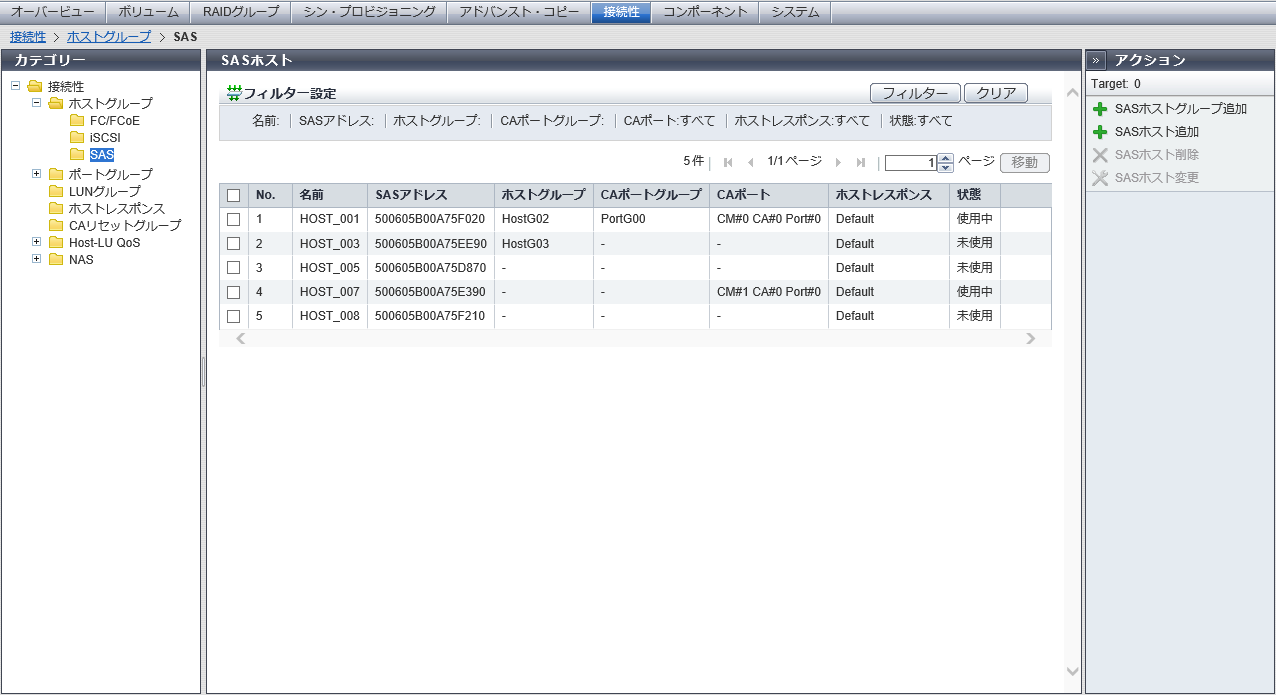Viewport: 1276px width, 695px height.
Task: Click the フィルター設定 filter icon
Action: click(x=234, y=93)
